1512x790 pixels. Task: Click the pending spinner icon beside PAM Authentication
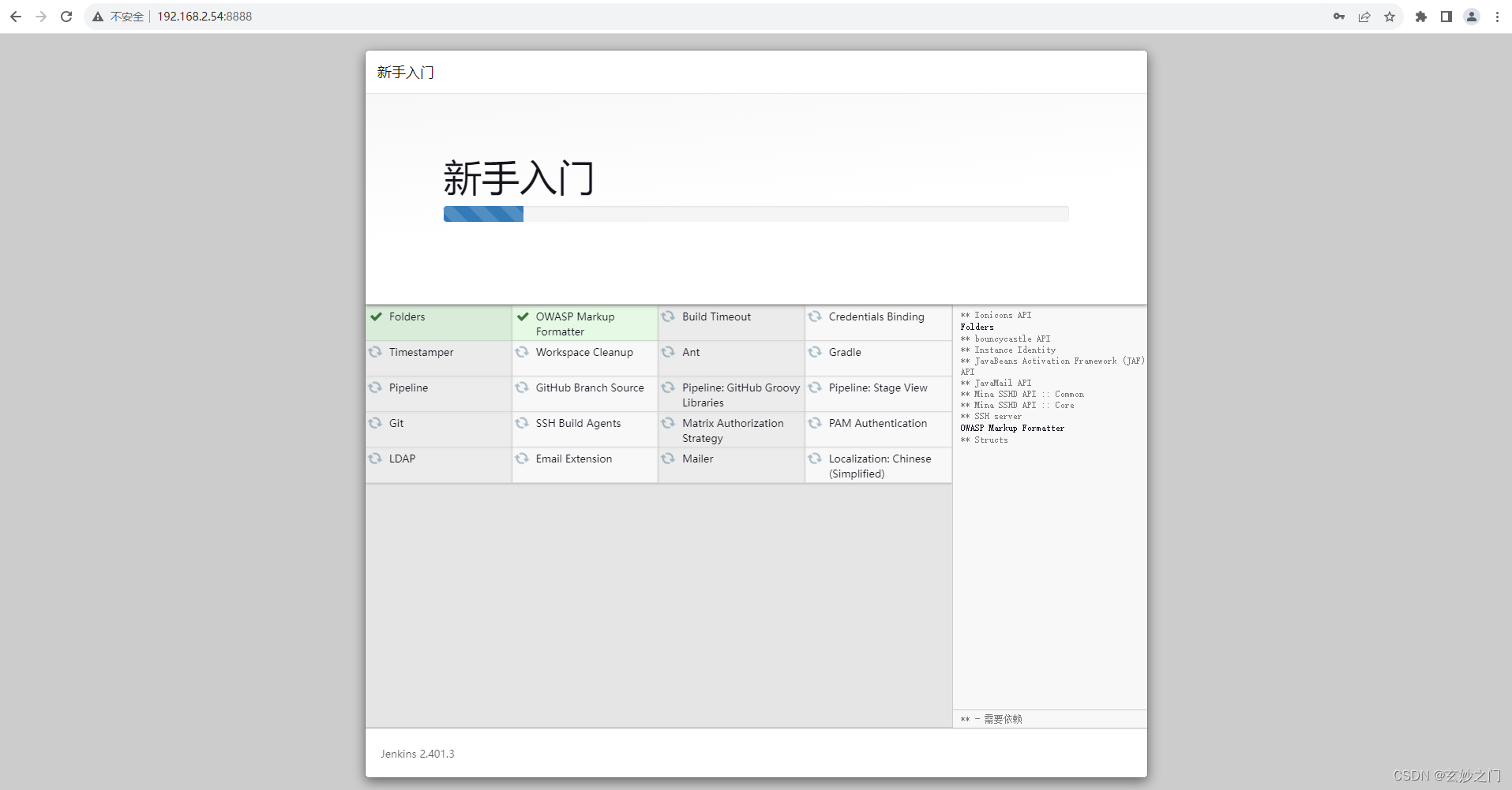815,423
